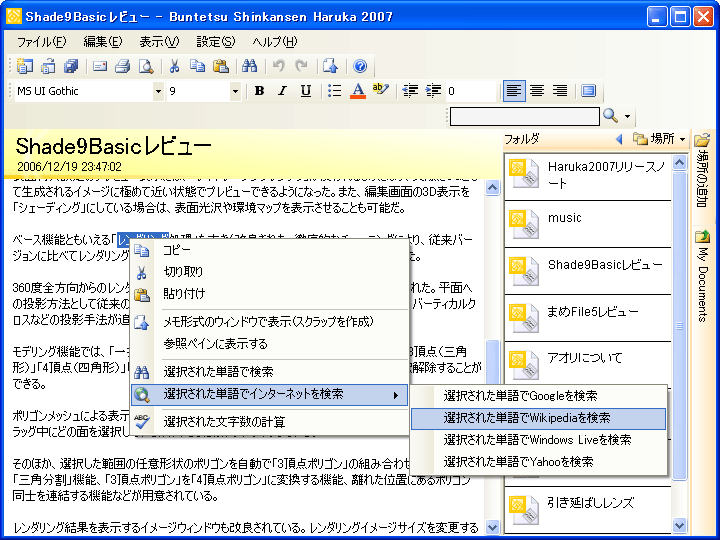Expand 選択された単語でインターネットを検索 submenu
Screen dimensions: 720x540
click(270, 394)
